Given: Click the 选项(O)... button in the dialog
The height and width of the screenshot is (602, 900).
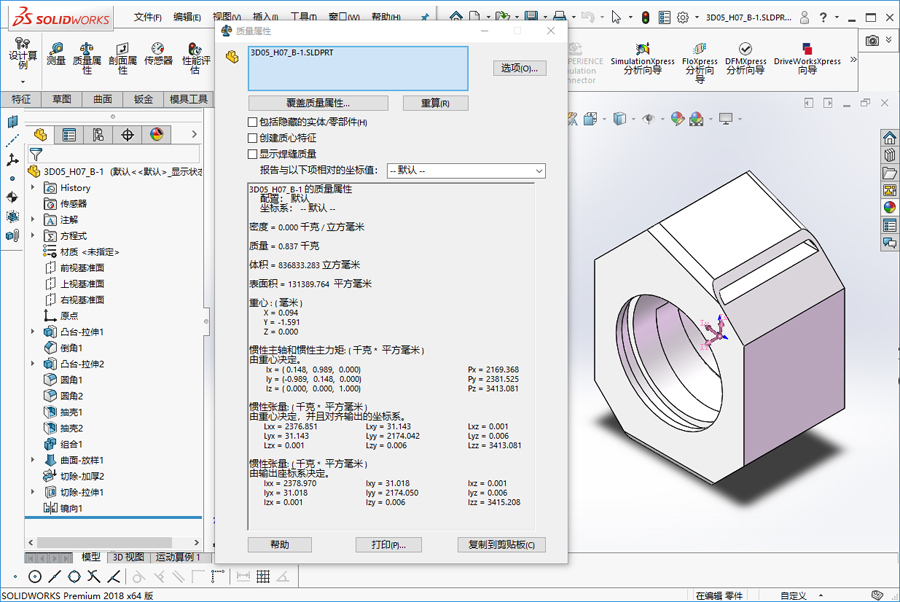Looking at the screenshot, I should coord(519,68).
